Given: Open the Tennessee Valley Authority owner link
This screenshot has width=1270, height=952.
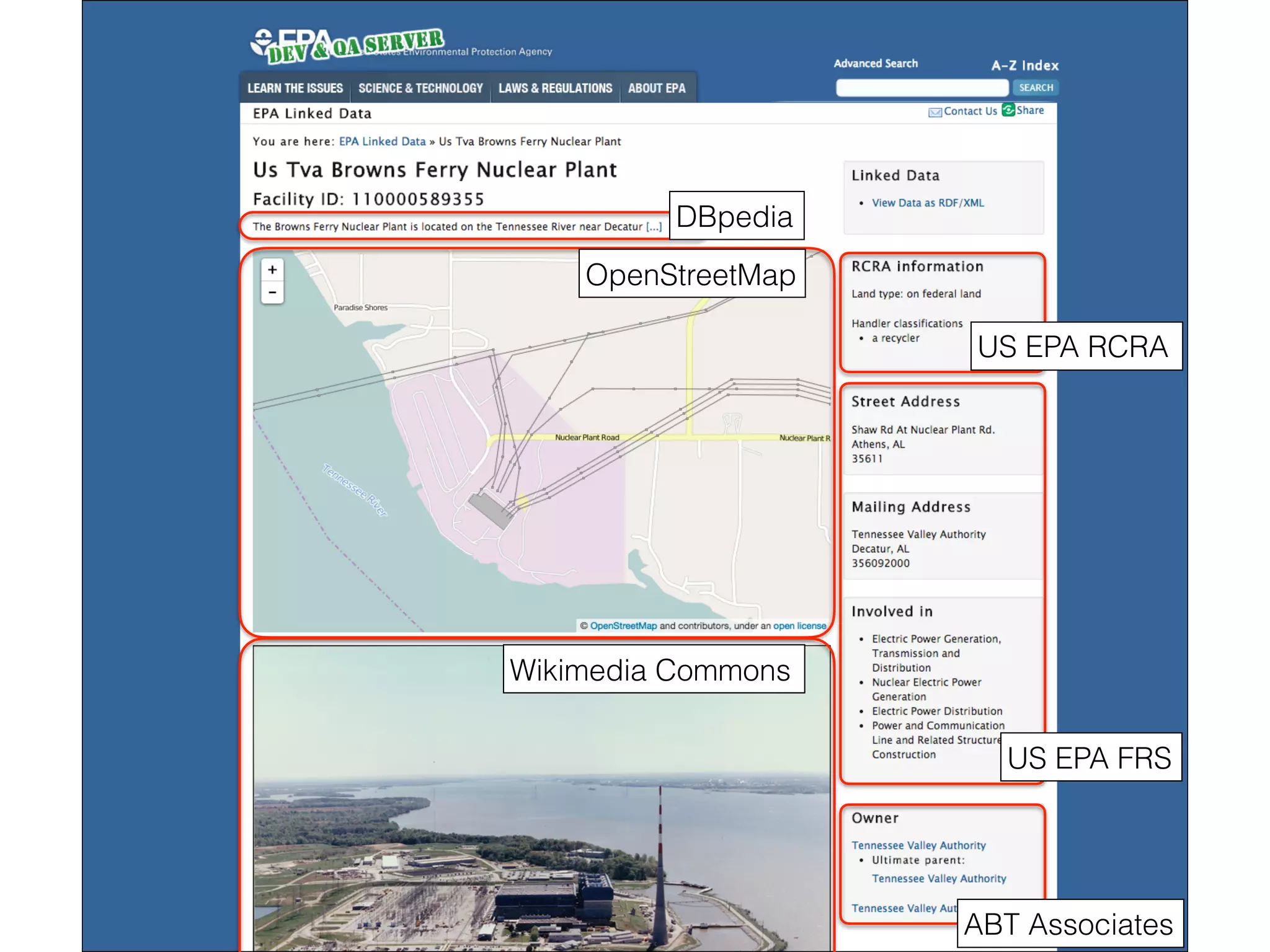Looking at the screenshot, I should click(x=918, y=845).
